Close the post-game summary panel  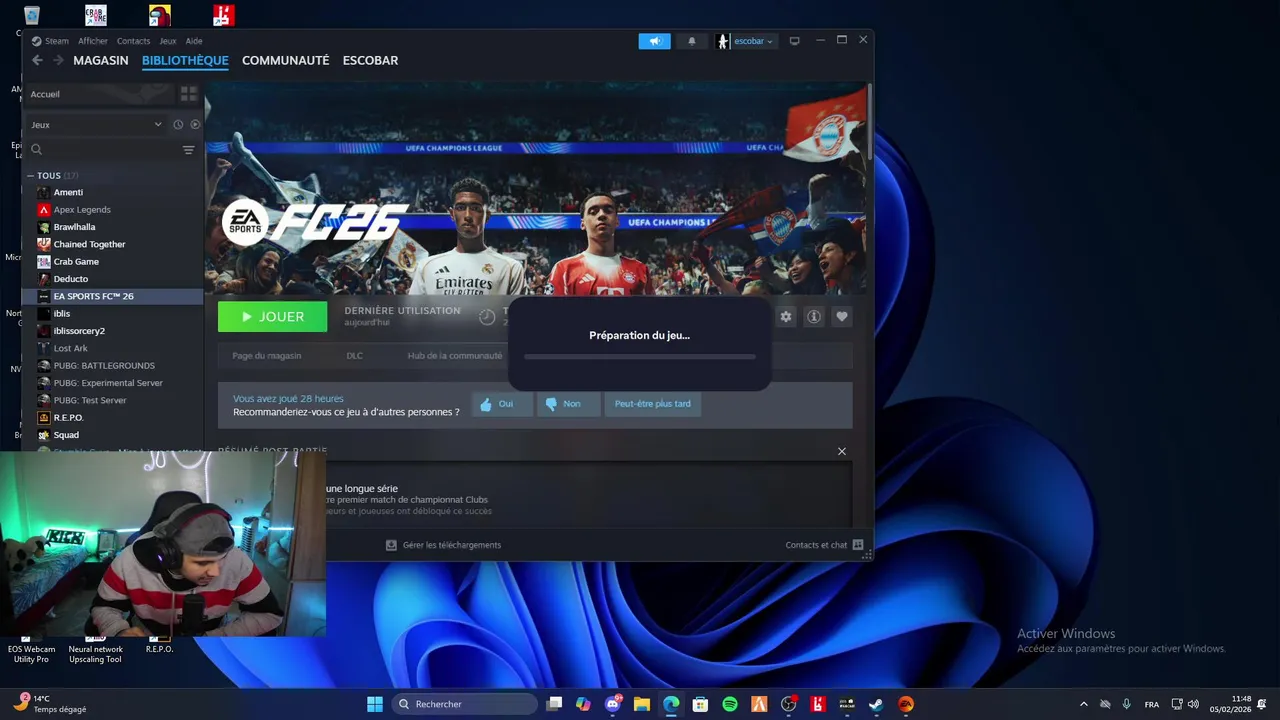[x=842, y=451]
